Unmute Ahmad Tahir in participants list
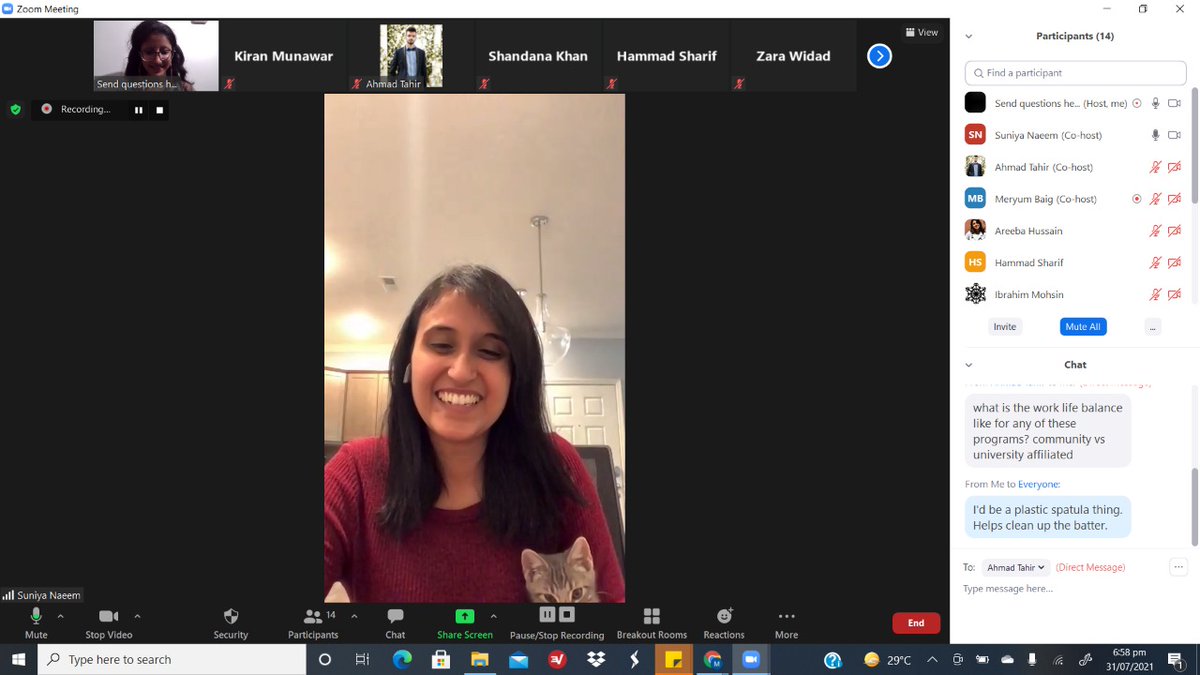1200x675 pixels. [1155, 167]
